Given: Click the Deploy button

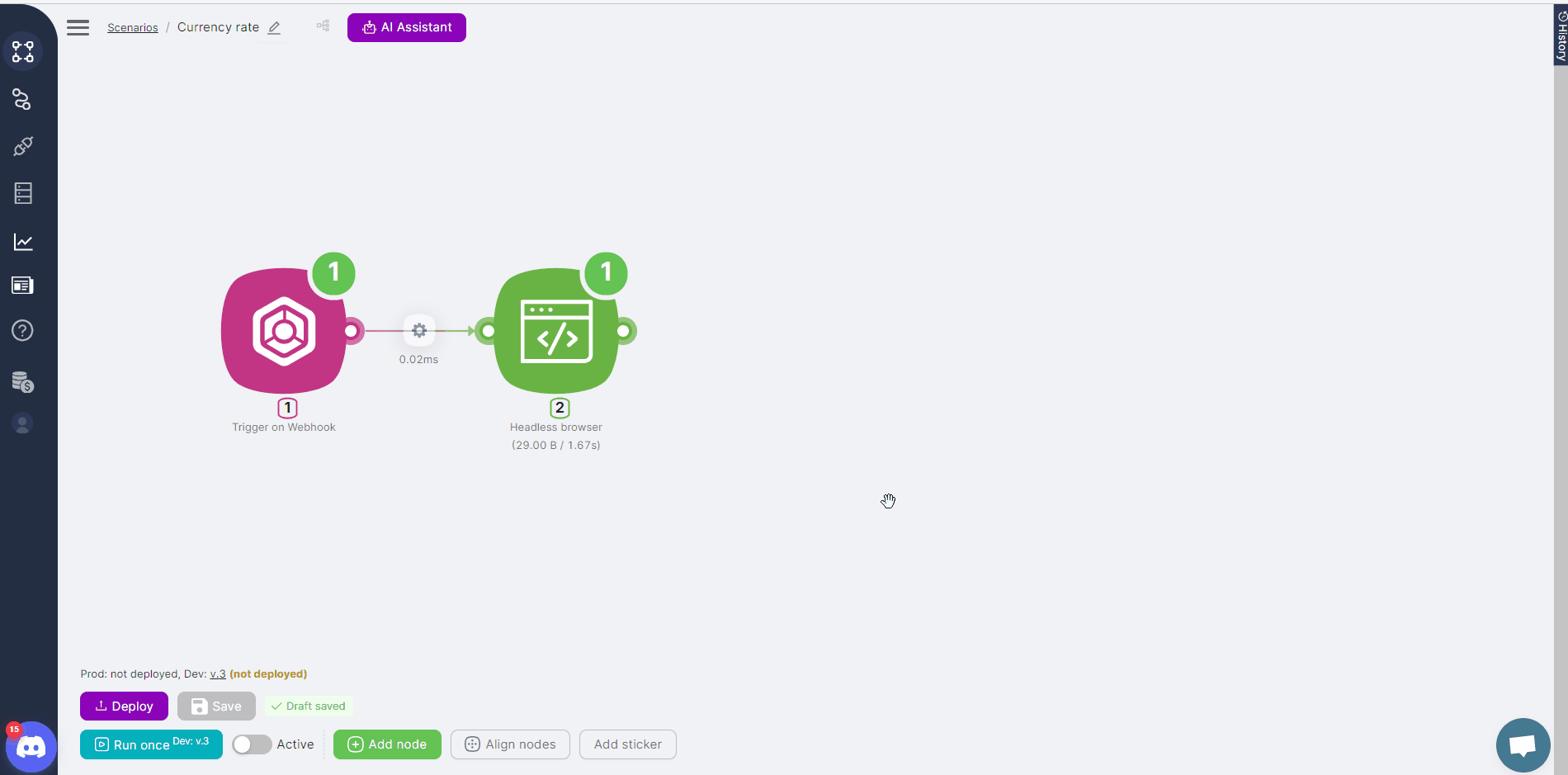Looking at the screenshot, I should tap(124, 706).
